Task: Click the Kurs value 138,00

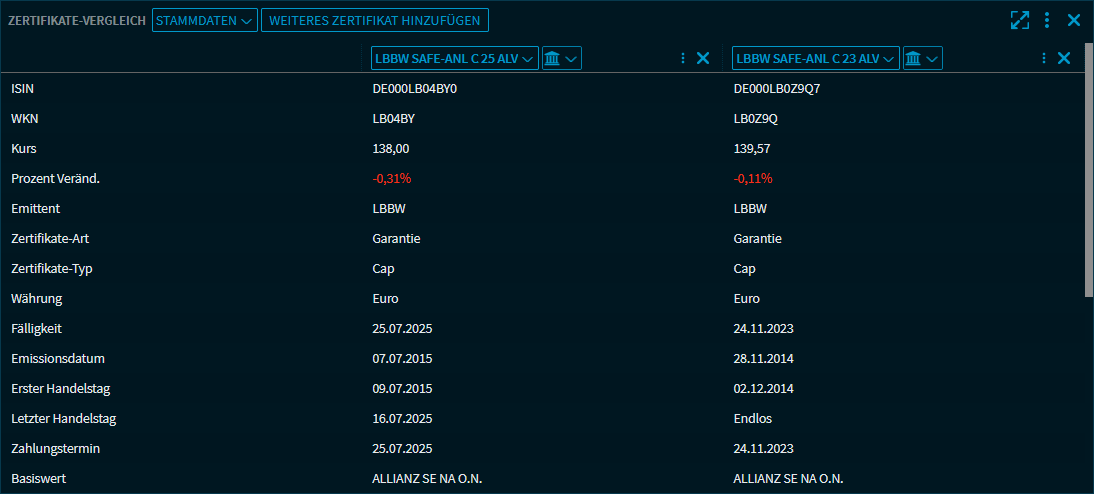Action: pyautogui.click(x=391, y=149)
